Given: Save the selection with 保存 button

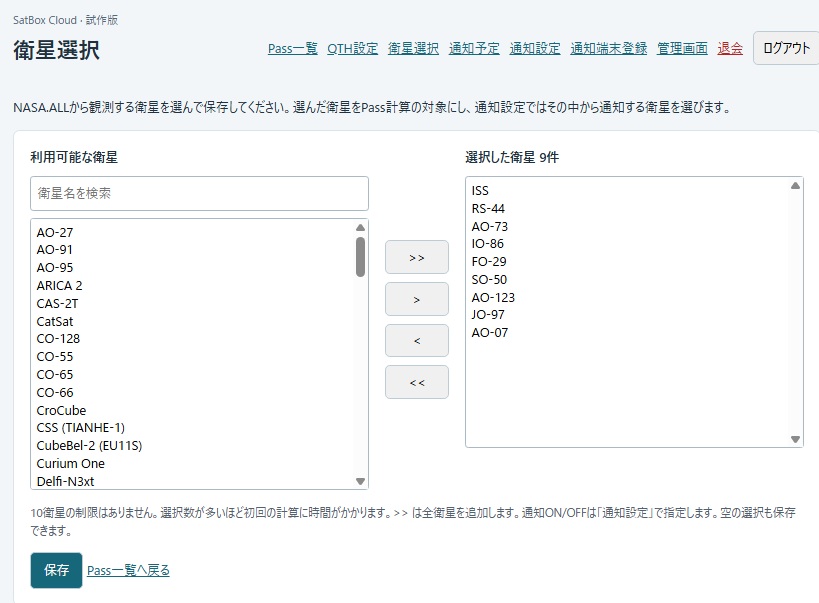Looking at the screenshot, I should (56, 570).
